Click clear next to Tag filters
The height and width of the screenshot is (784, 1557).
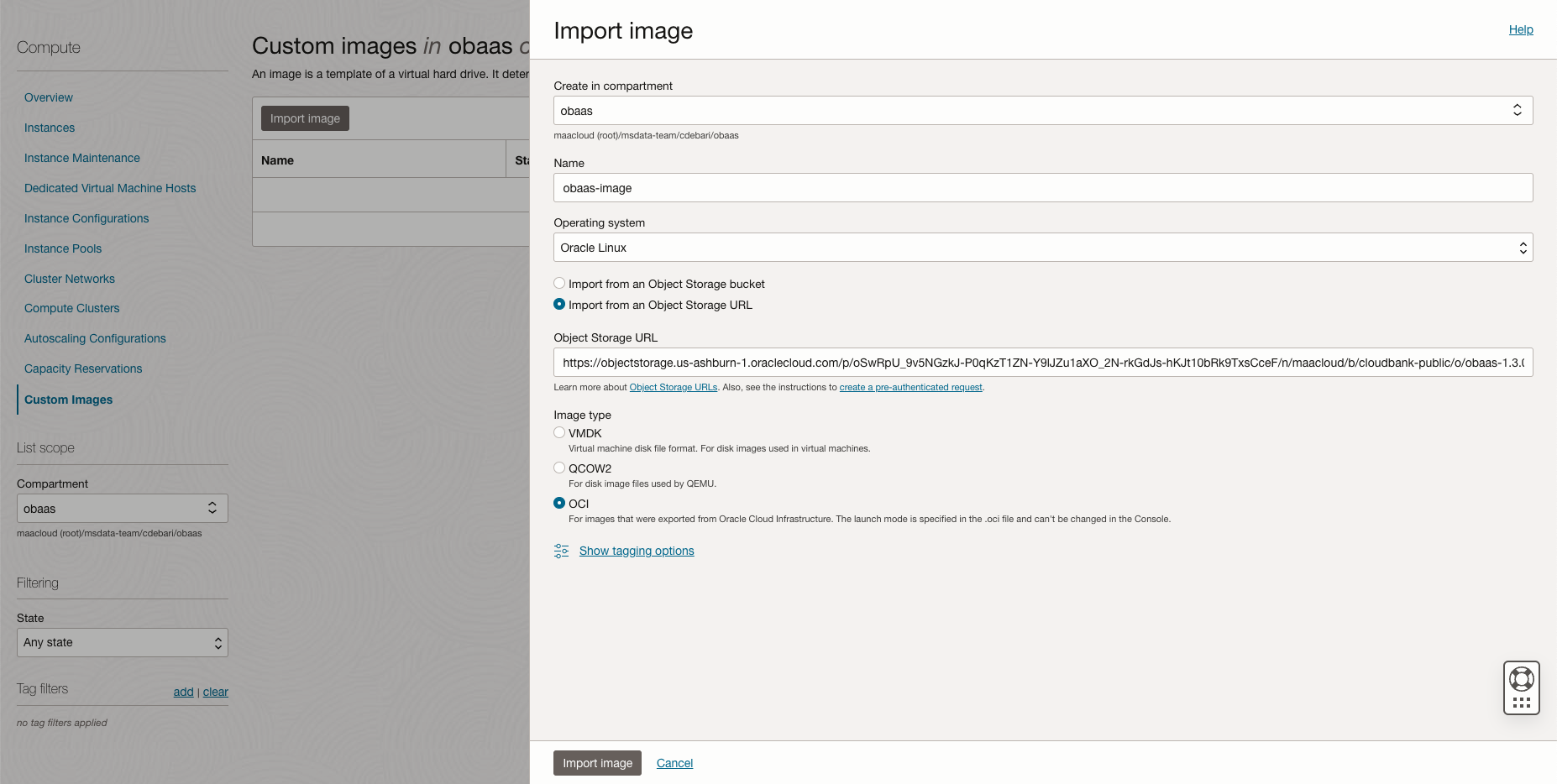(x=215, y=692)
